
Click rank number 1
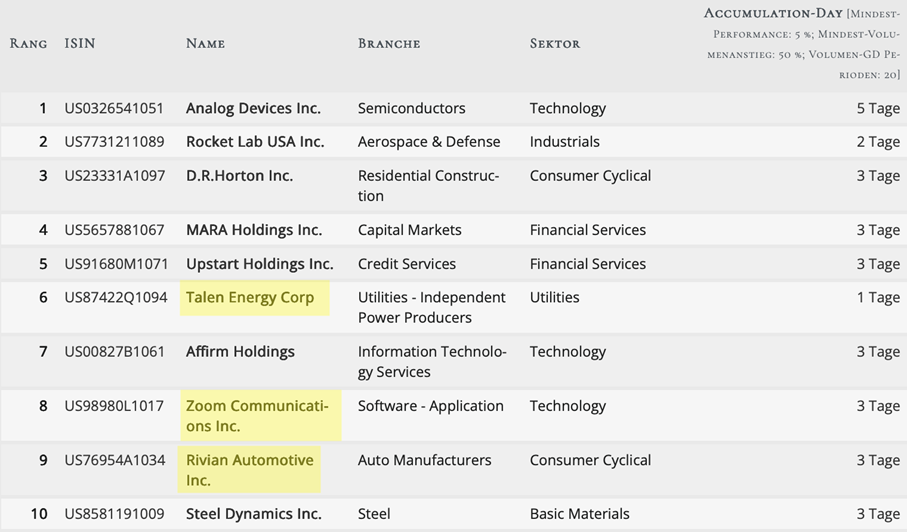43,108
